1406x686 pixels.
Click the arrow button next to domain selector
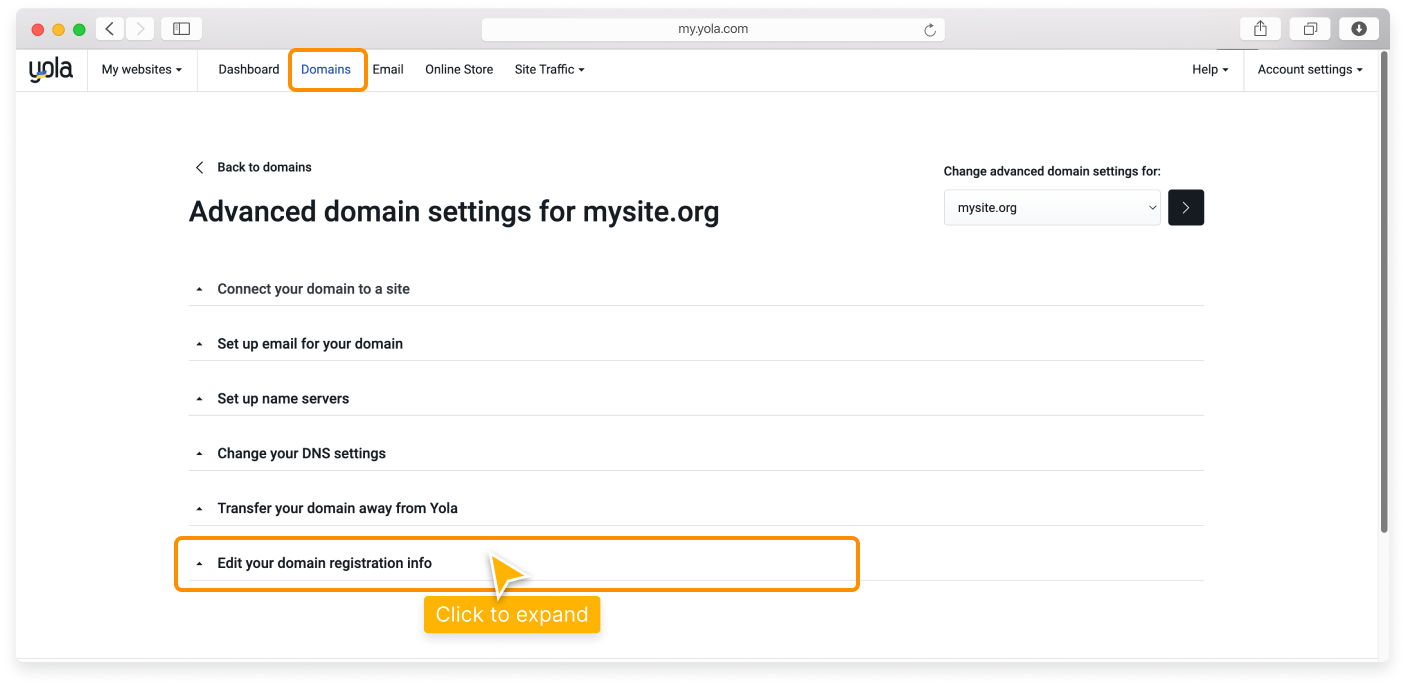click(1186, 208)
